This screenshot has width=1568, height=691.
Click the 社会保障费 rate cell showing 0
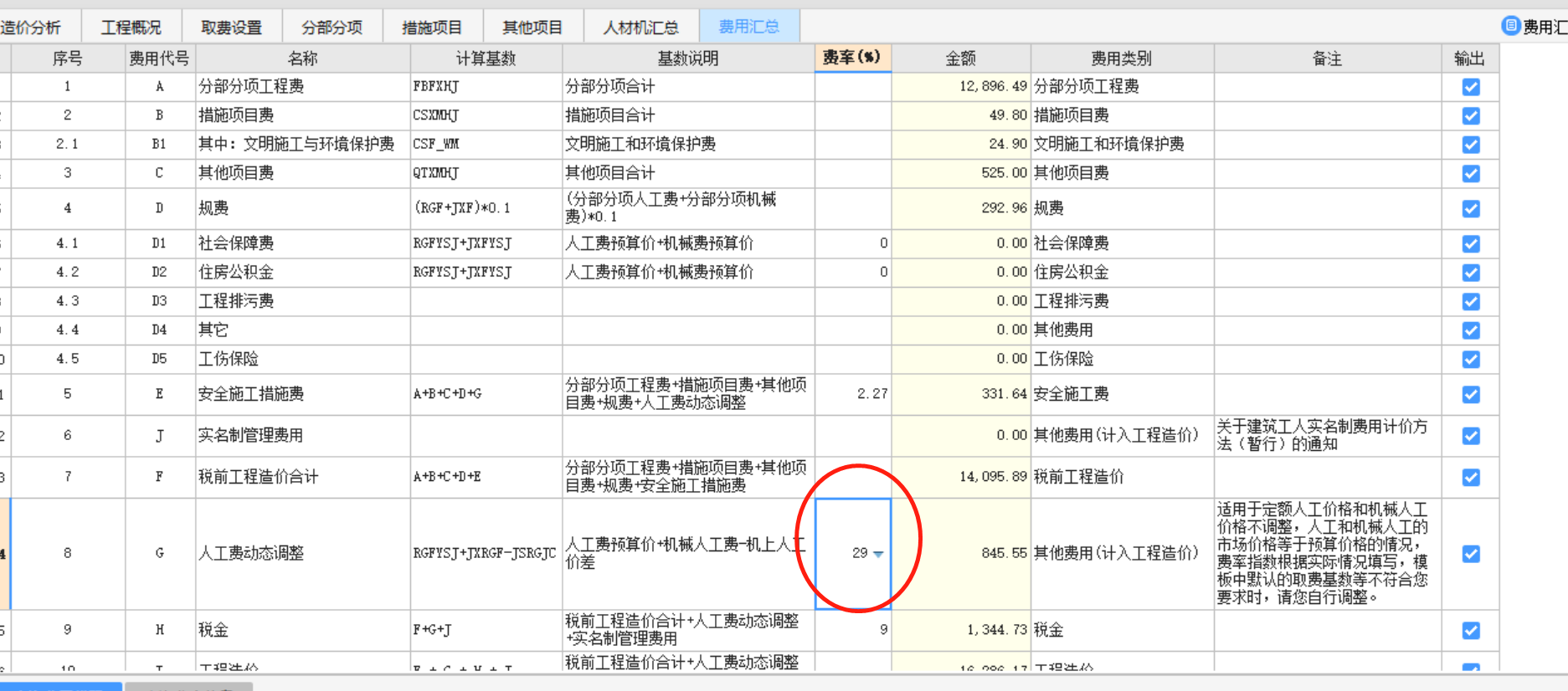[x=852, y=243]
